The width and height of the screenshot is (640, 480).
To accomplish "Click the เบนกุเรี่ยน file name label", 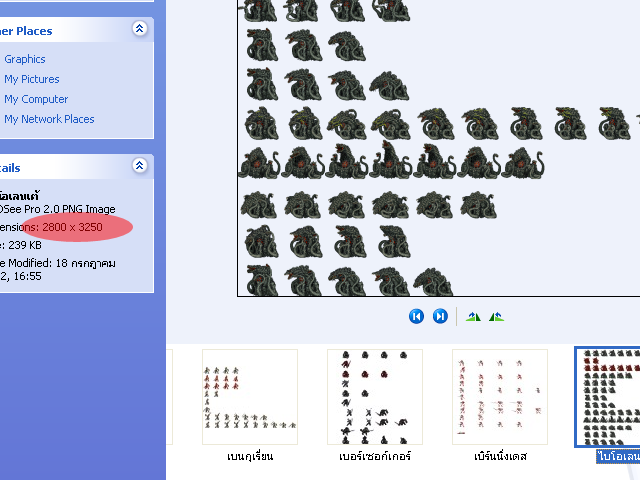I will 250,456.
